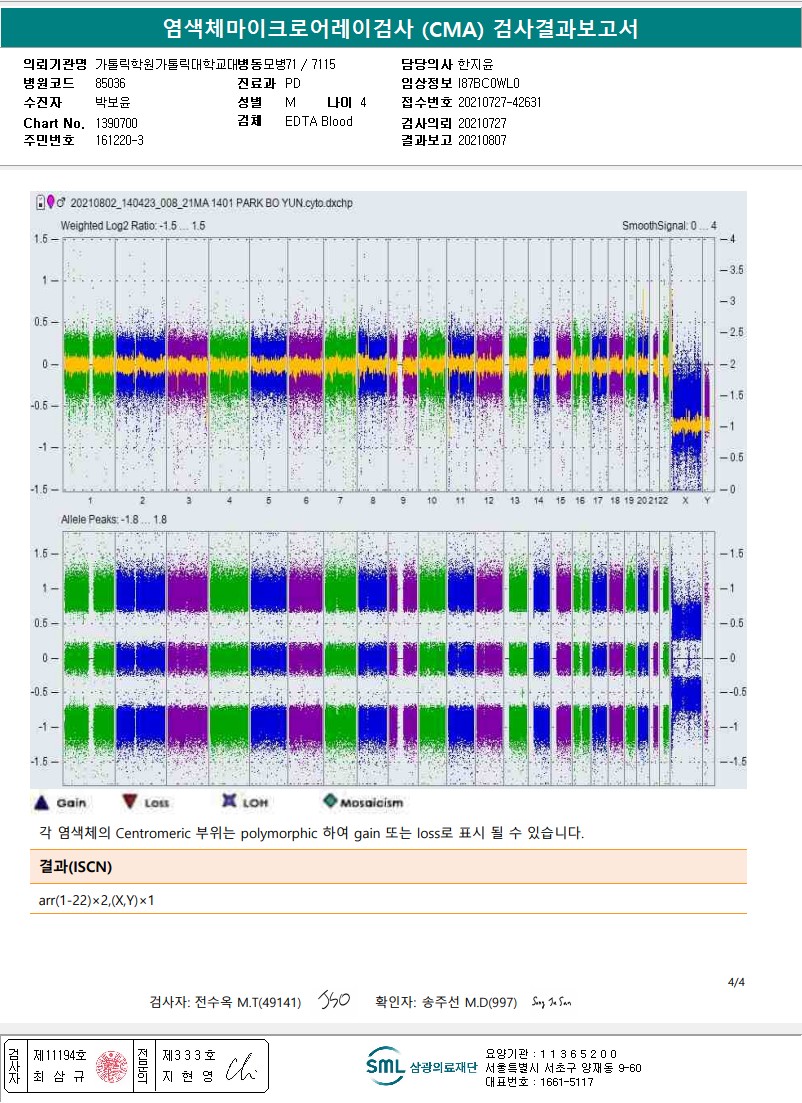Click the specialist name '지 현 영'

(x=188, y=1076)
